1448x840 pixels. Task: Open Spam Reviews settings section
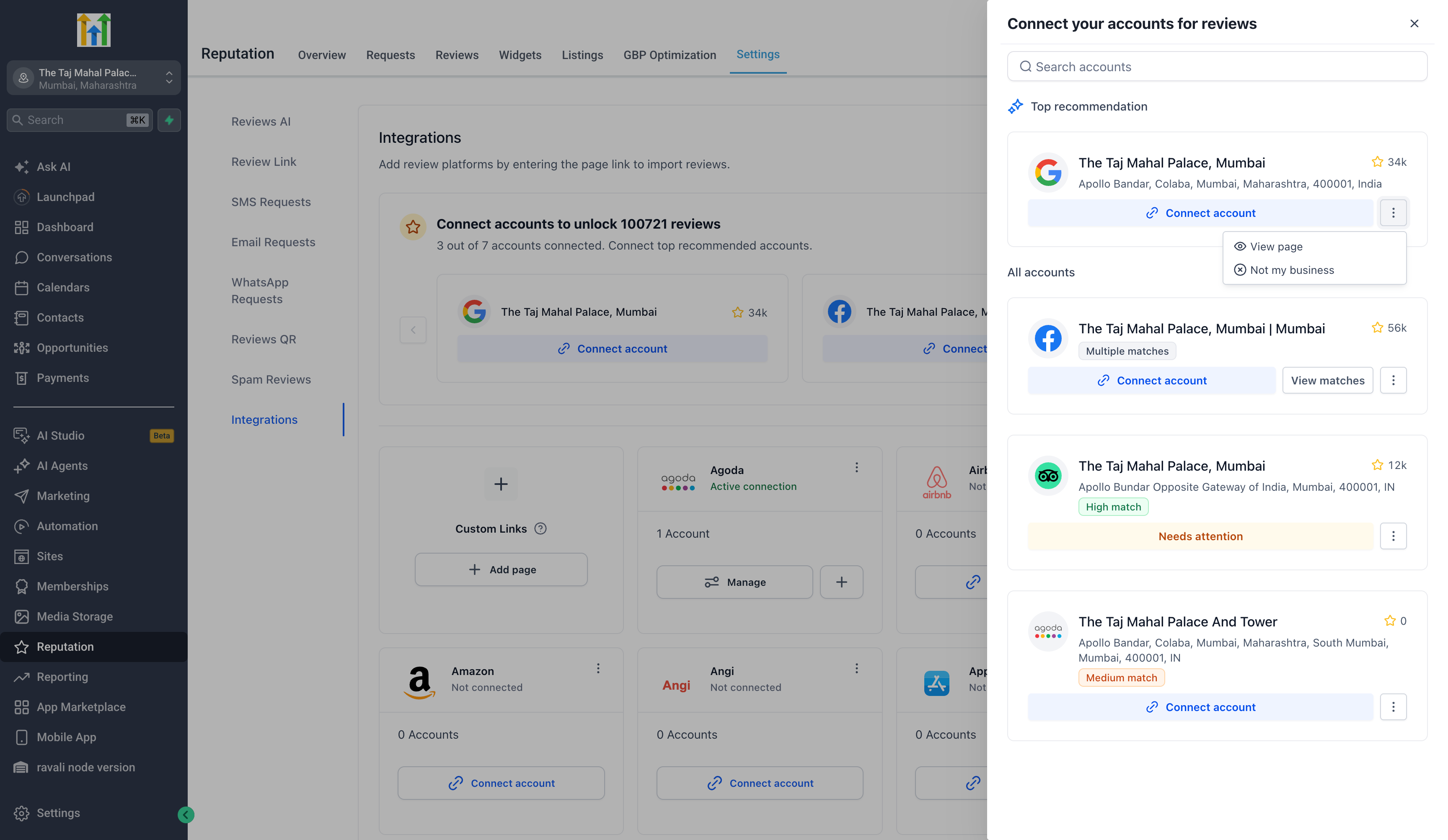tap(271, 379)
